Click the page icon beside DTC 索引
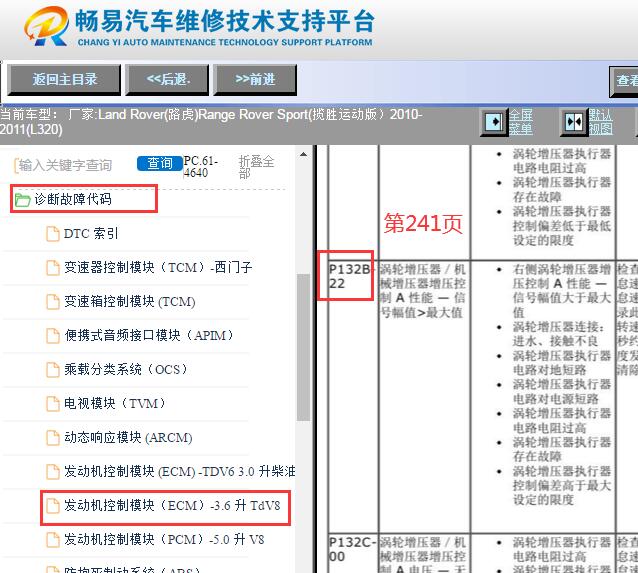The height and width of the screenshot is (573, 638). pos(52,234)
